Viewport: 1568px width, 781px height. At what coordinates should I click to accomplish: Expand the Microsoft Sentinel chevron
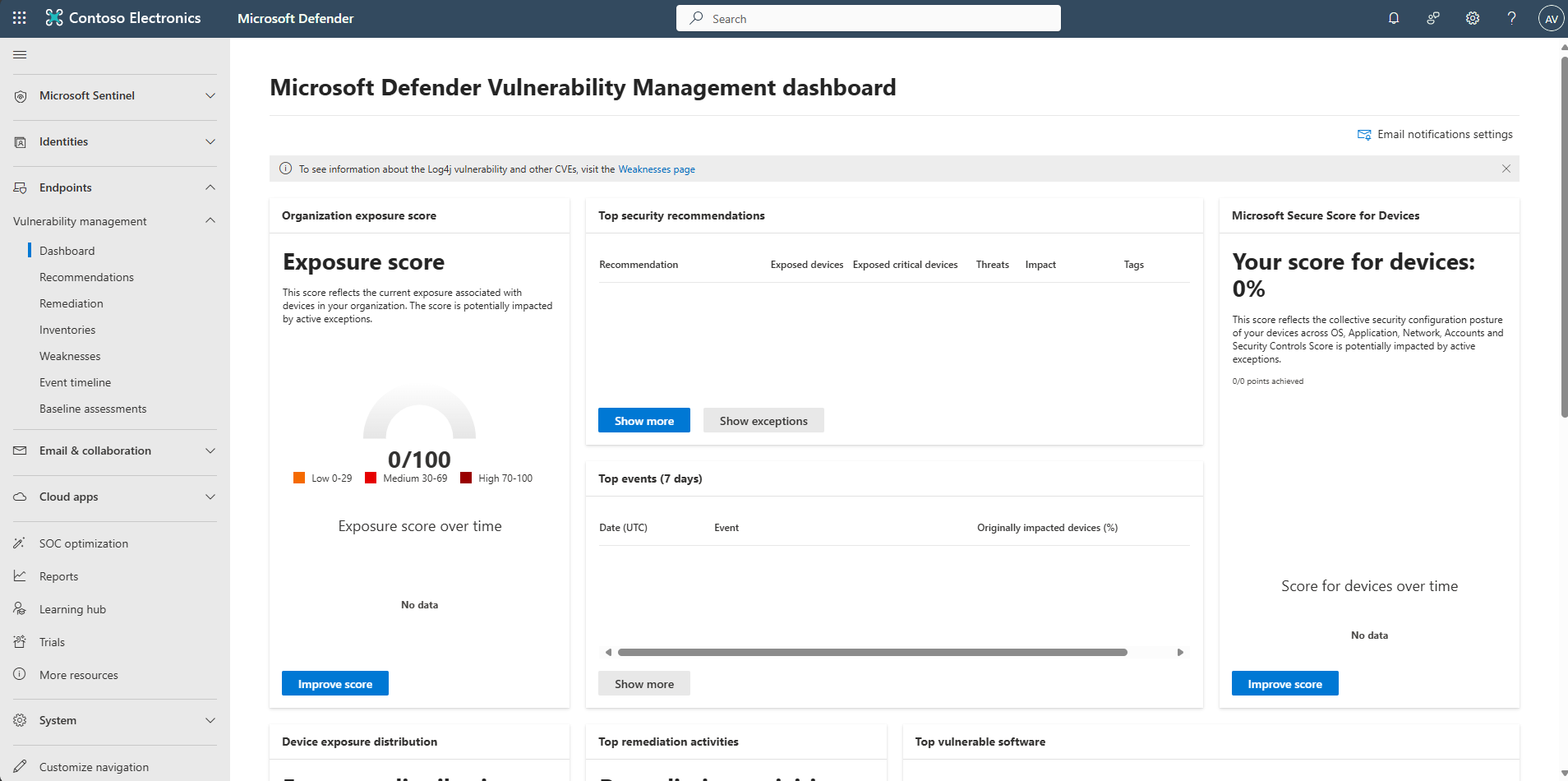click(210, 96)
